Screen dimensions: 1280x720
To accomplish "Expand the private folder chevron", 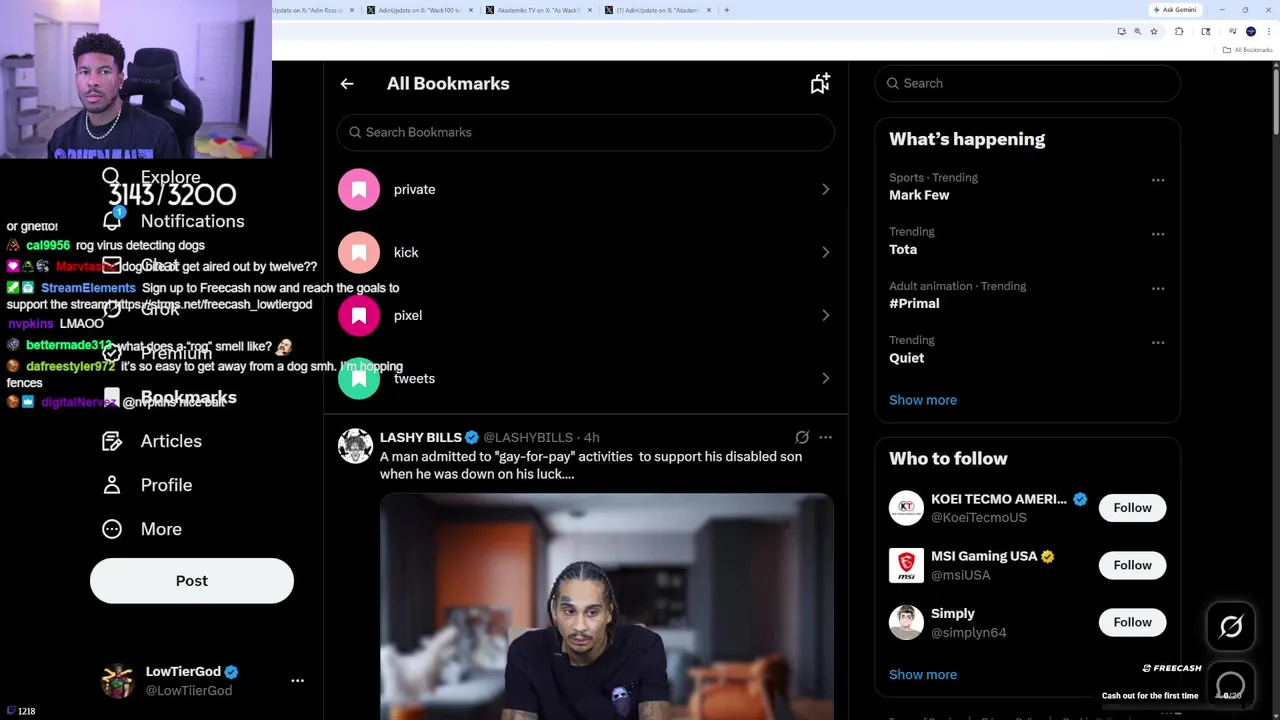I will coord(825,190).
